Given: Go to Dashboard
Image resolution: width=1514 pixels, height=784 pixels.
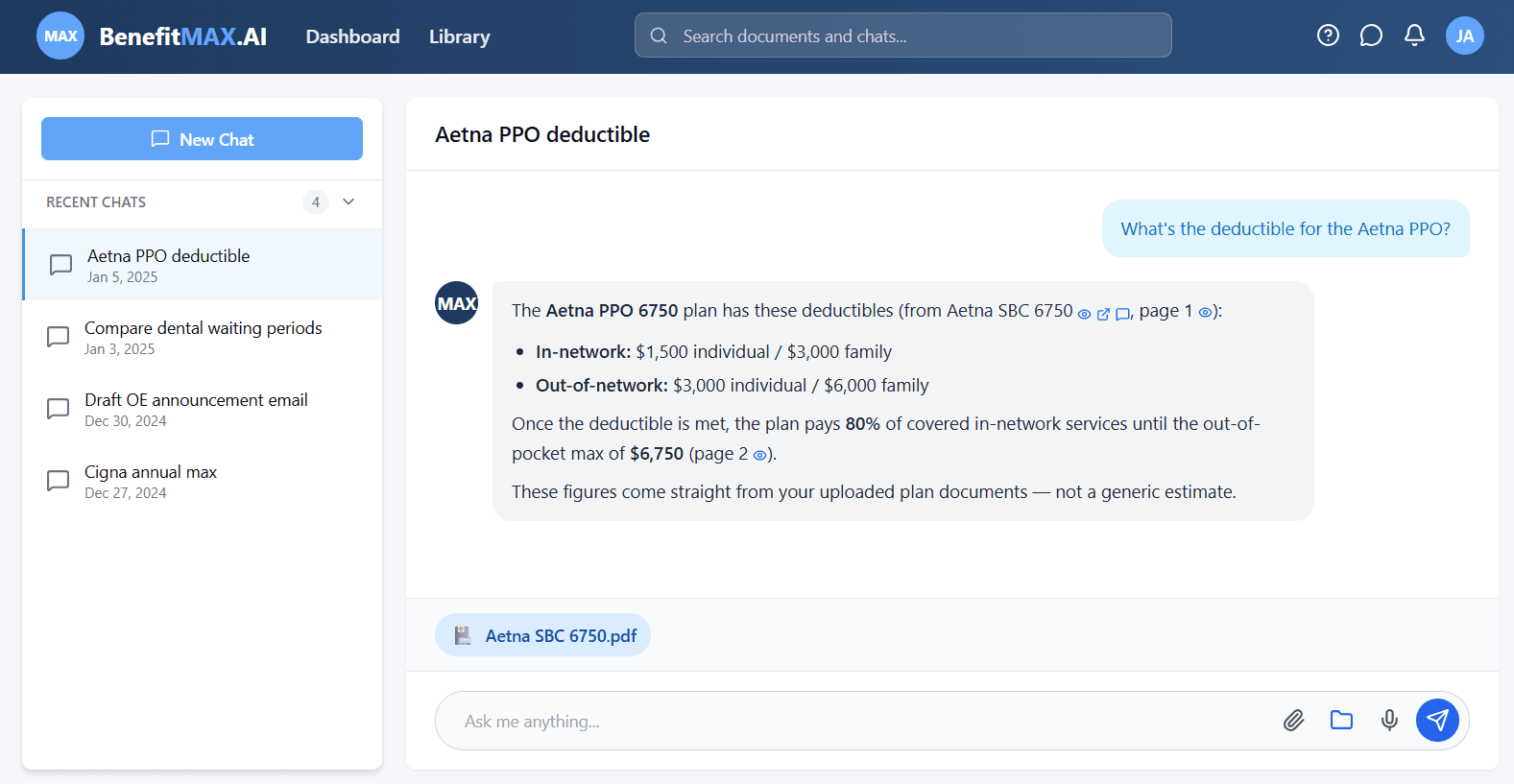Looking at the screenshot, I should 352,36.
